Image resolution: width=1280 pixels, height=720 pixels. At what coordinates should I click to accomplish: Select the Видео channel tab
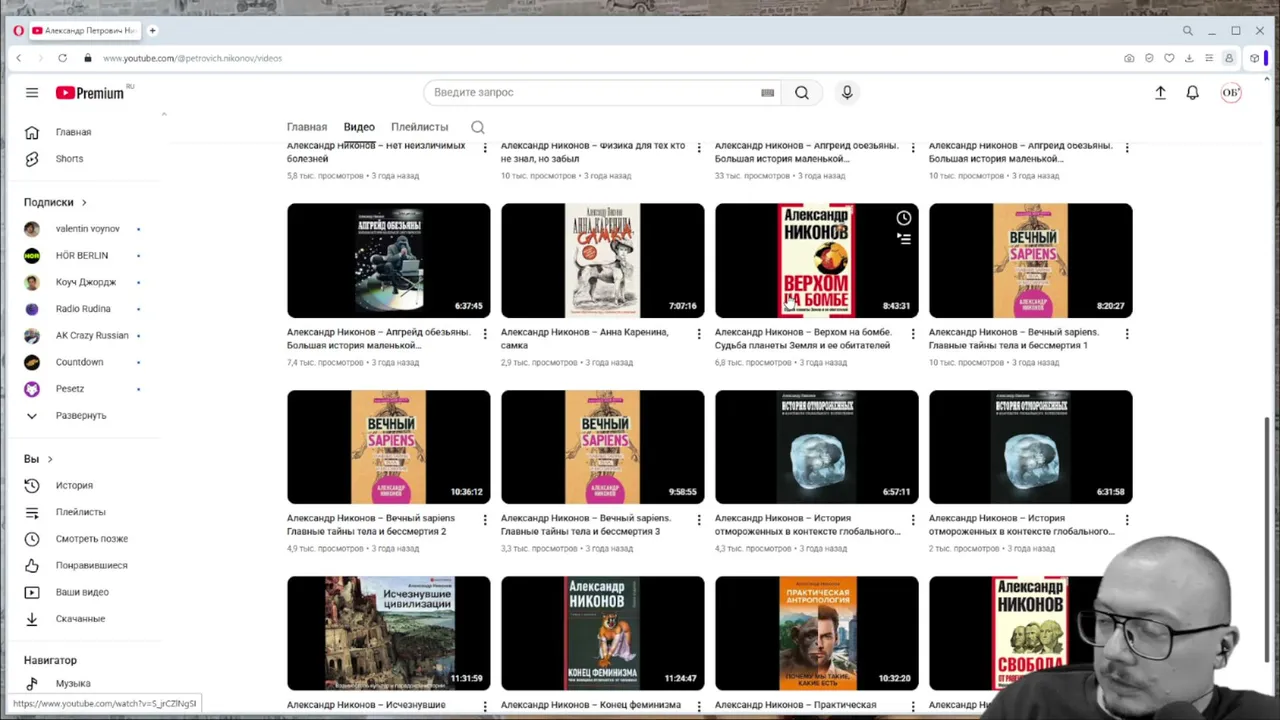[x=359, y=127]
